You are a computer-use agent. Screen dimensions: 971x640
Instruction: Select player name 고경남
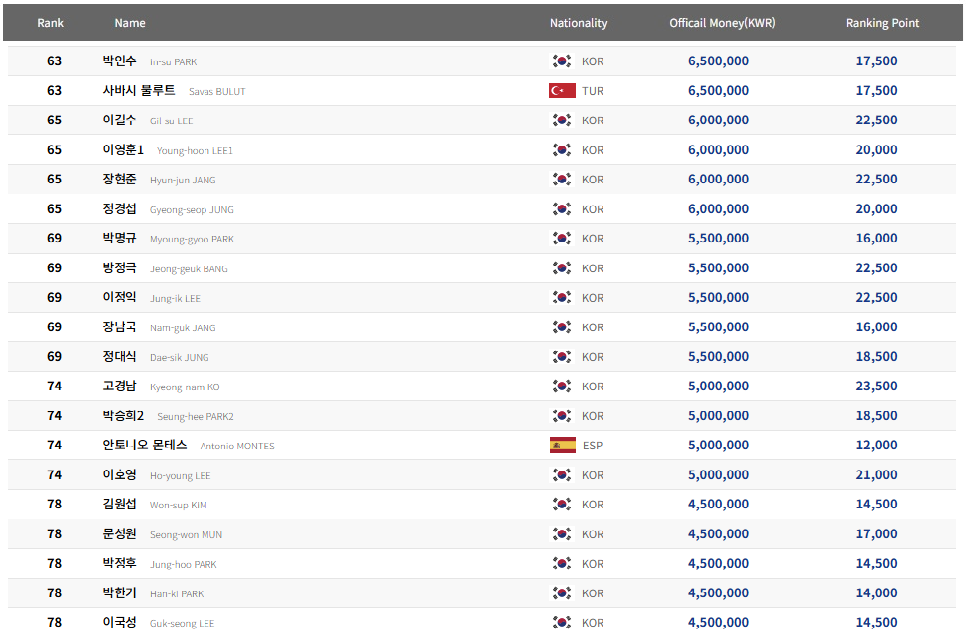click(119, 386)
